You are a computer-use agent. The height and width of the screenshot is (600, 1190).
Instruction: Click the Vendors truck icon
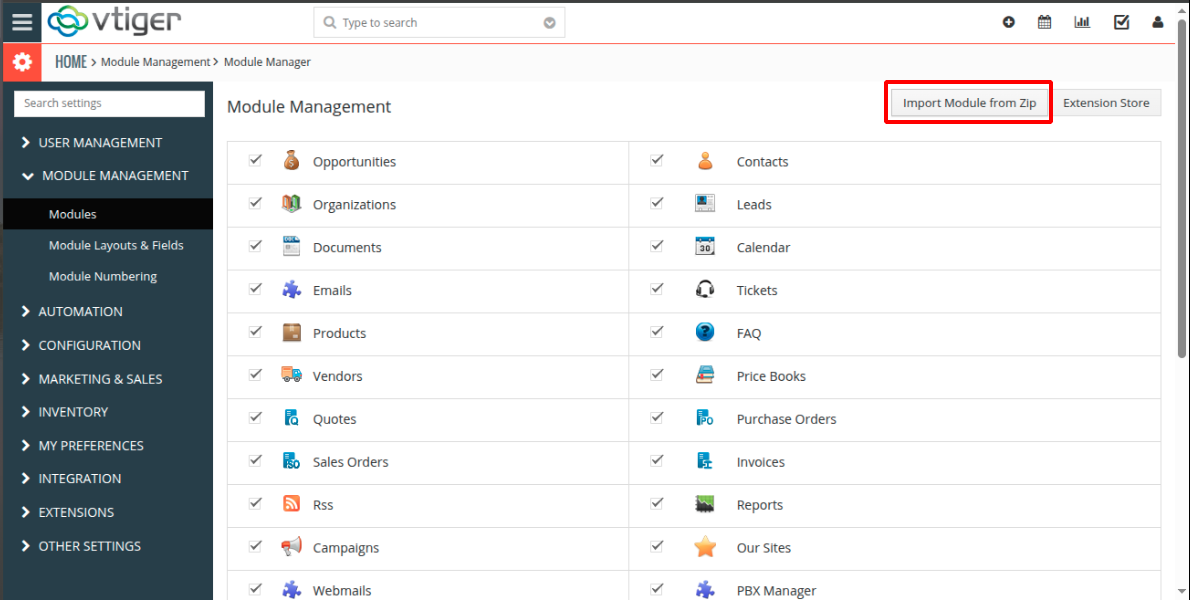(x=291, y=375)
